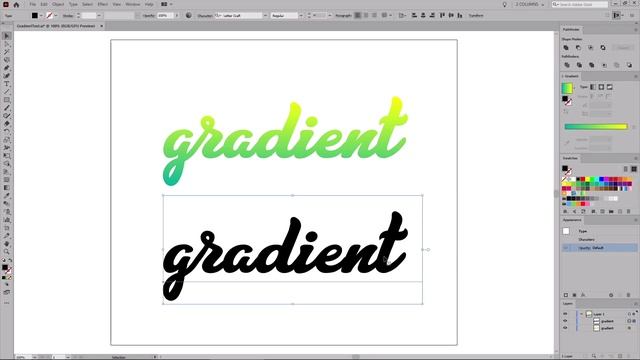Click the Opacity label link
This screenshot has height=360, width=640.
tap(149, 16)
